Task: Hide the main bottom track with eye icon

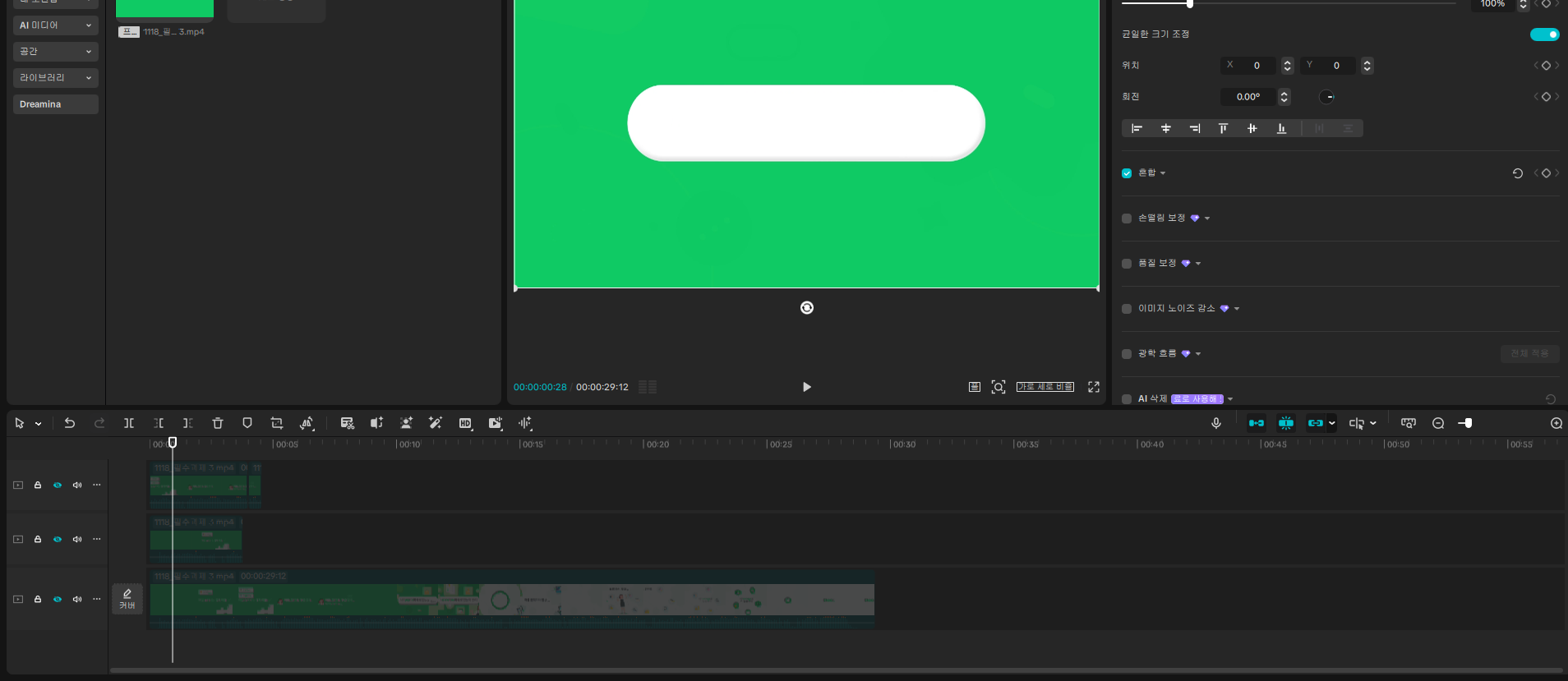Action: point(58,600)
